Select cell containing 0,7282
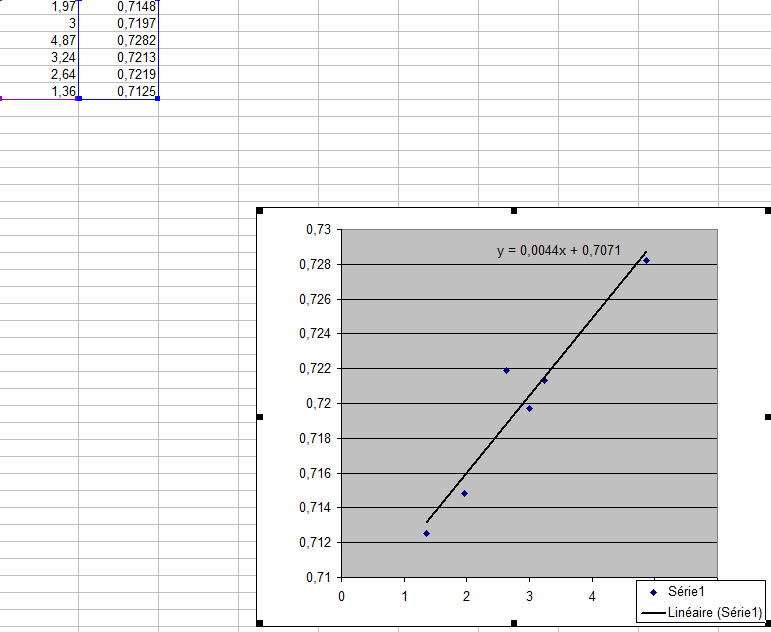The height and width of the screenshot is (632, 771). coord(119,40)
